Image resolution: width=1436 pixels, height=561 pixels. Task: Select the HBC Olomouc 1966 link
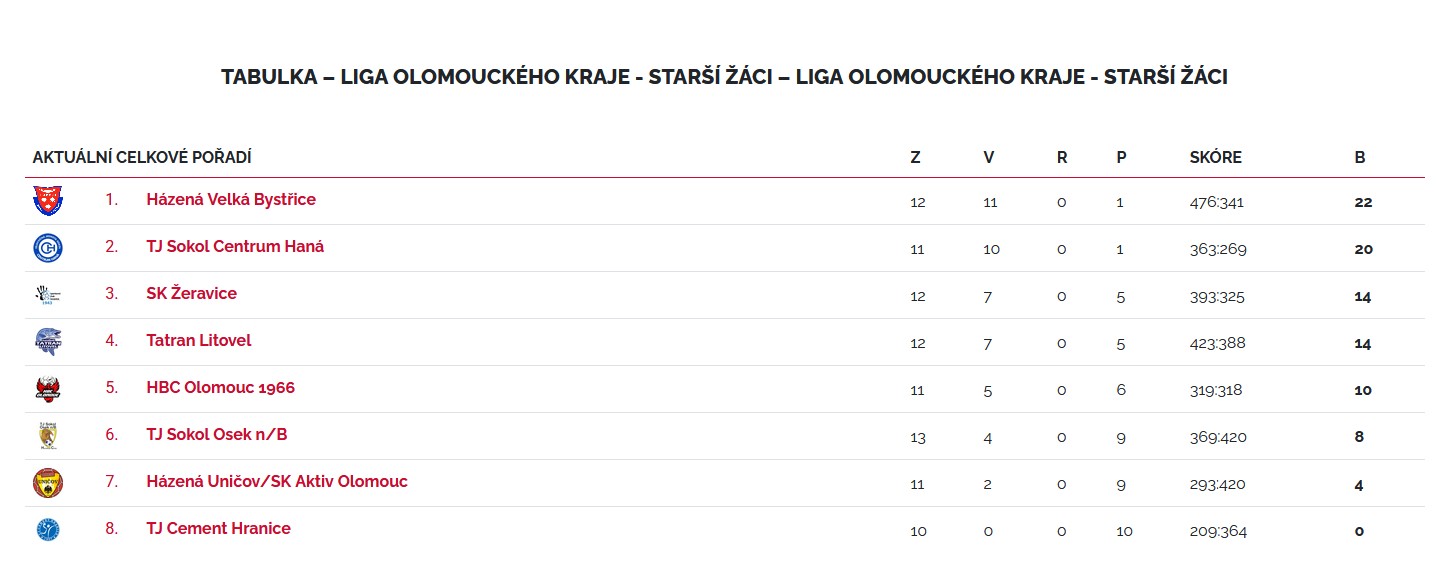coord(220,388)
